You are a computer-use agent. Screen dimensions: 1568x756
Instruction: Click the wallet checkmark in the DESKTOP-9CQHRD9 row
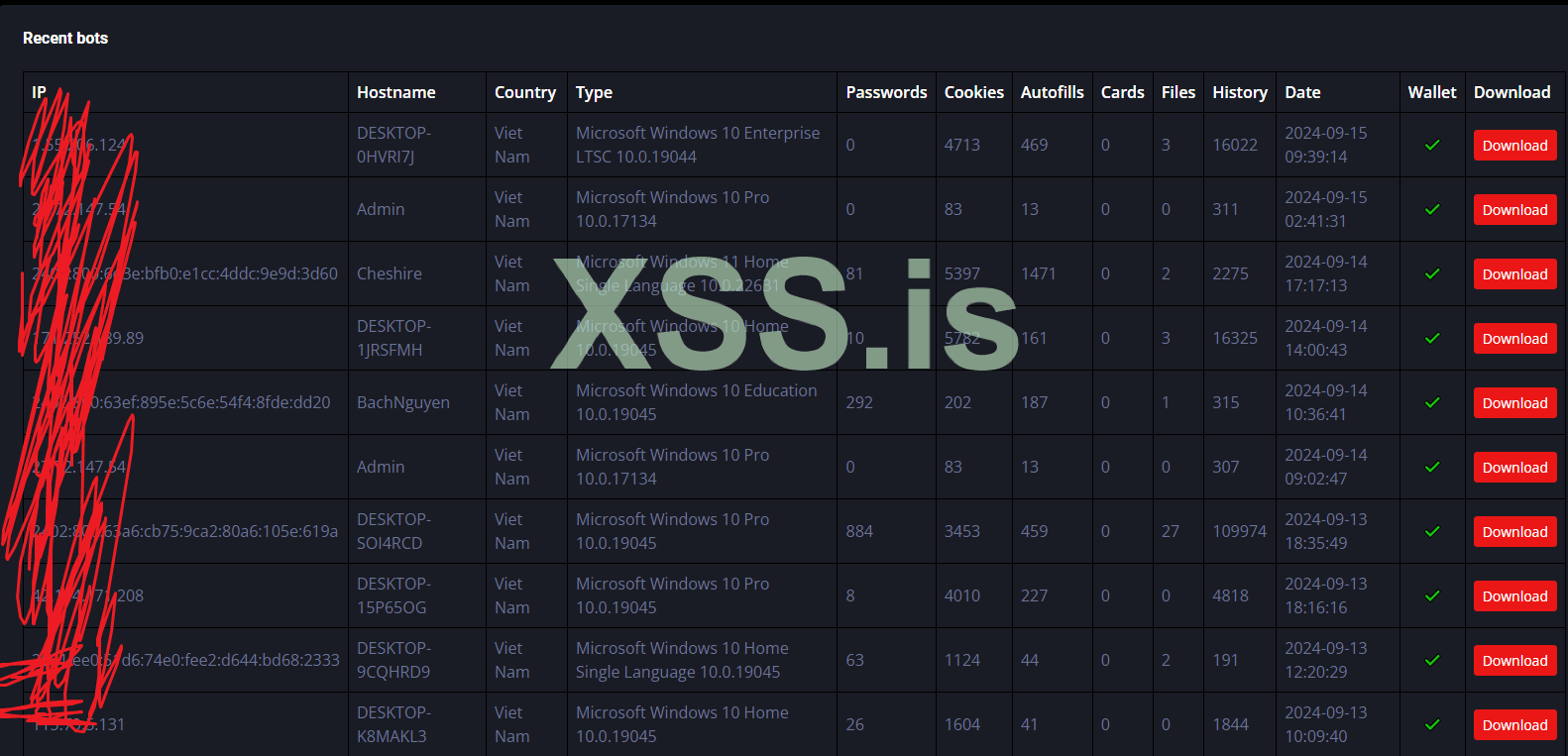pyautogui.click(x=1432, y=660)
